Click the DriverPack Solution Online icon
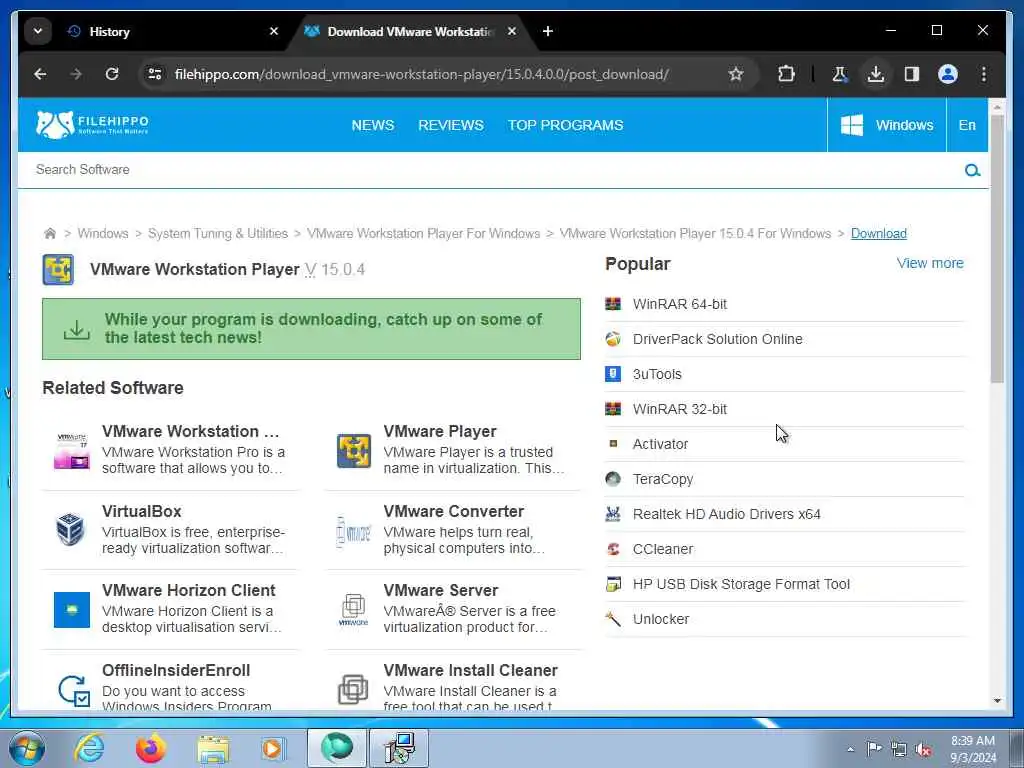Screen dimensions: 1024x768 613,339
